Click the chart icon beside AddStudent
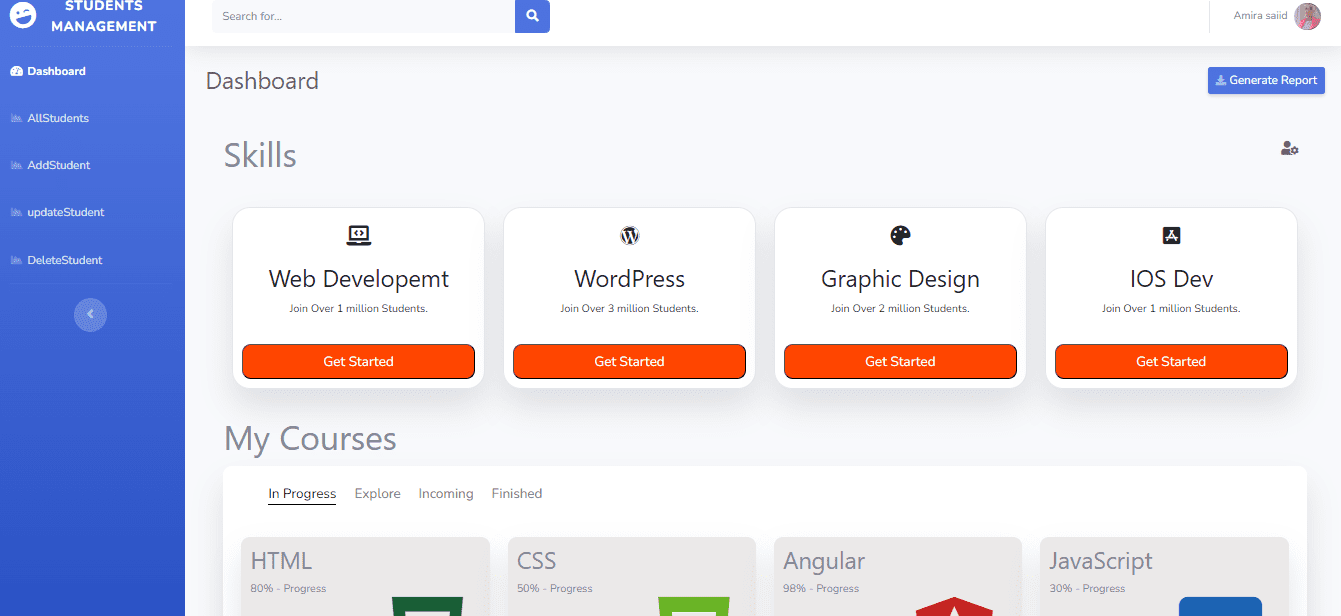 coord(16,165)
